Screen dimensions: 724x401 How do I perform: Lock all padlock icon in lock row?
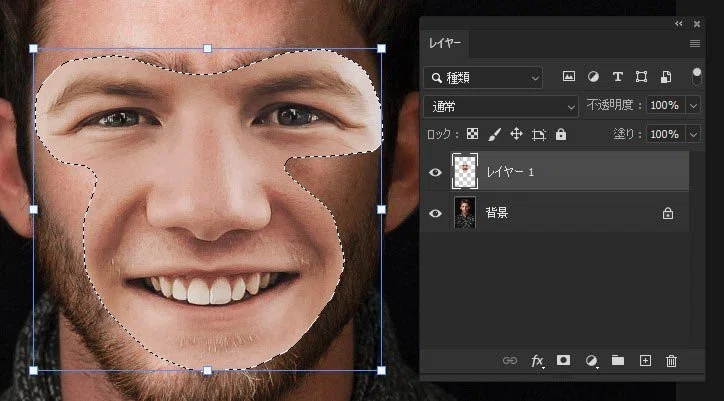[561, 134]
